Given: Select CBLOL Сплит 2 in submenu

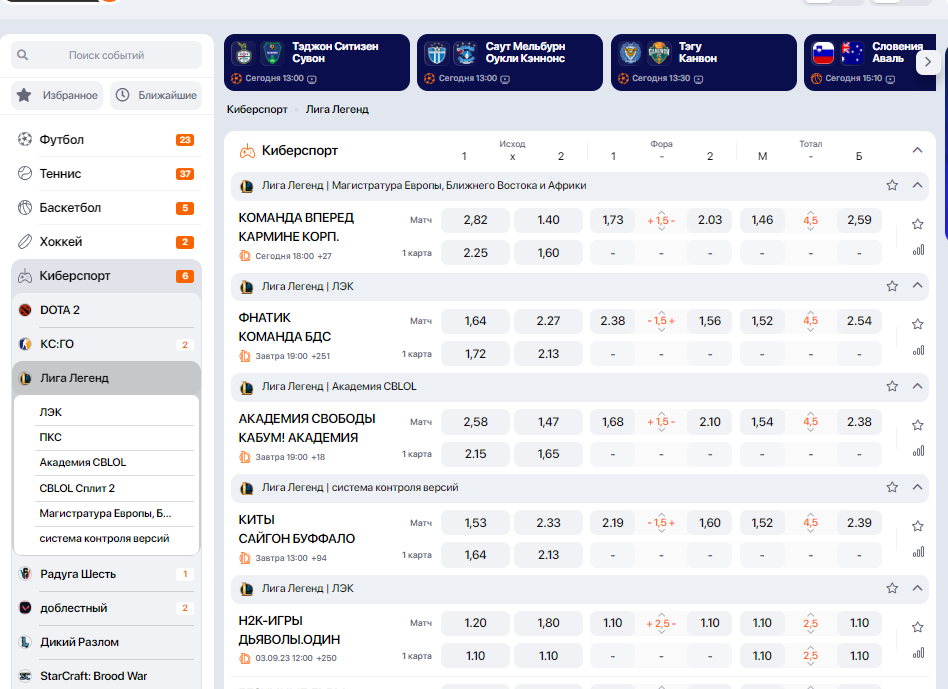Looking at the screenshot, I should click(x=116, y=488).
